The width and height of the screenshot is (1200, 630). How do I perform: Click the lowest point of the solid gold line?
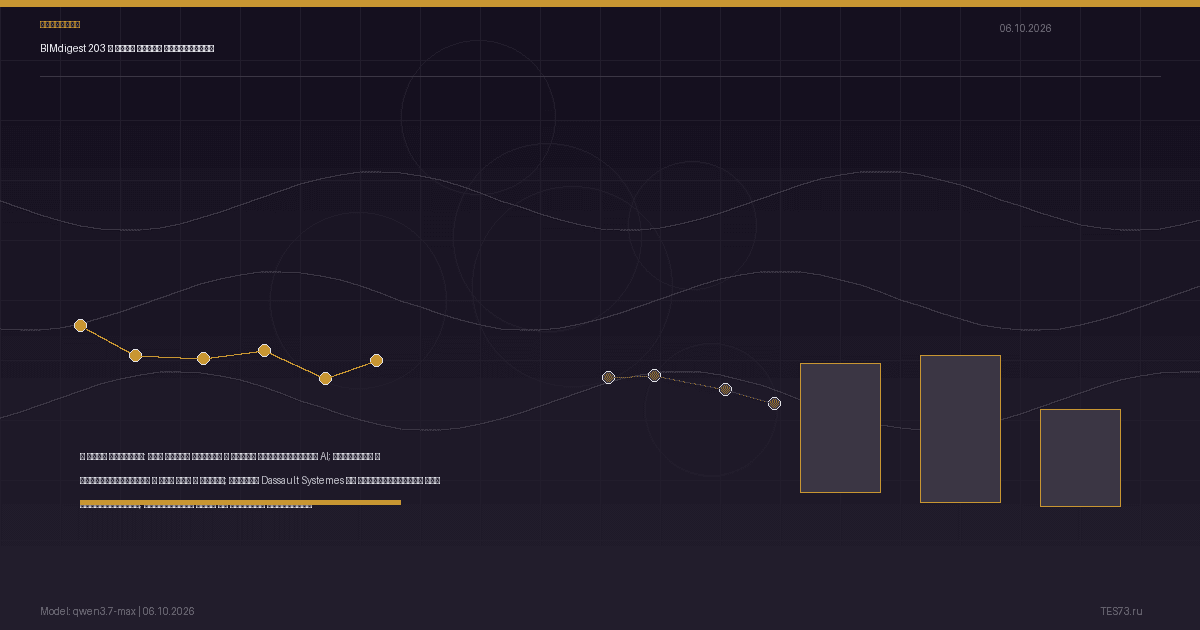click(325, 378)
